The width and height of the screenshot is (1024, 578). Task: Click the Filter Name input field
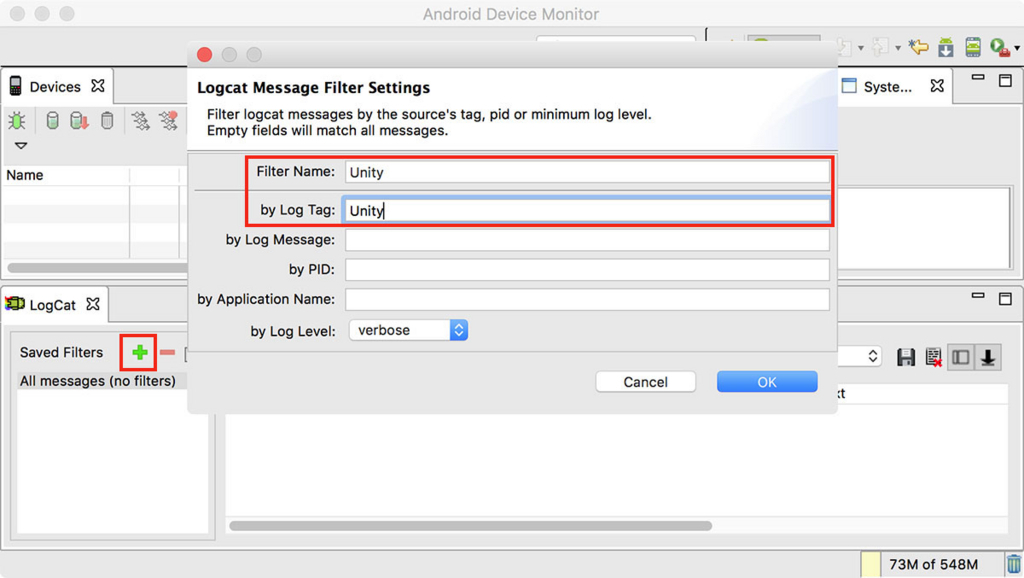(587, 172)
